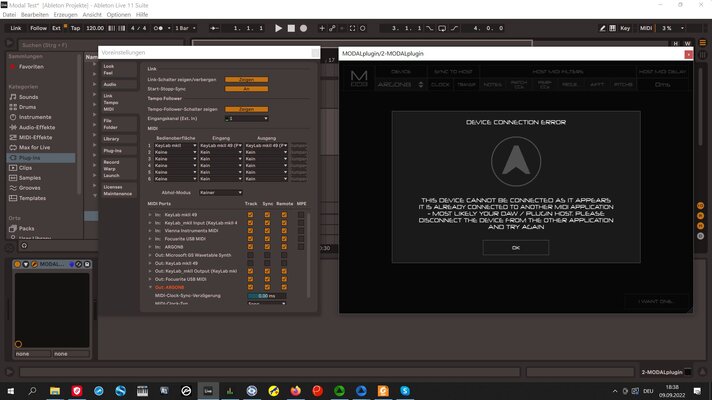Collapse Out: ARGON8 MIDI port entry

point(150,287)
